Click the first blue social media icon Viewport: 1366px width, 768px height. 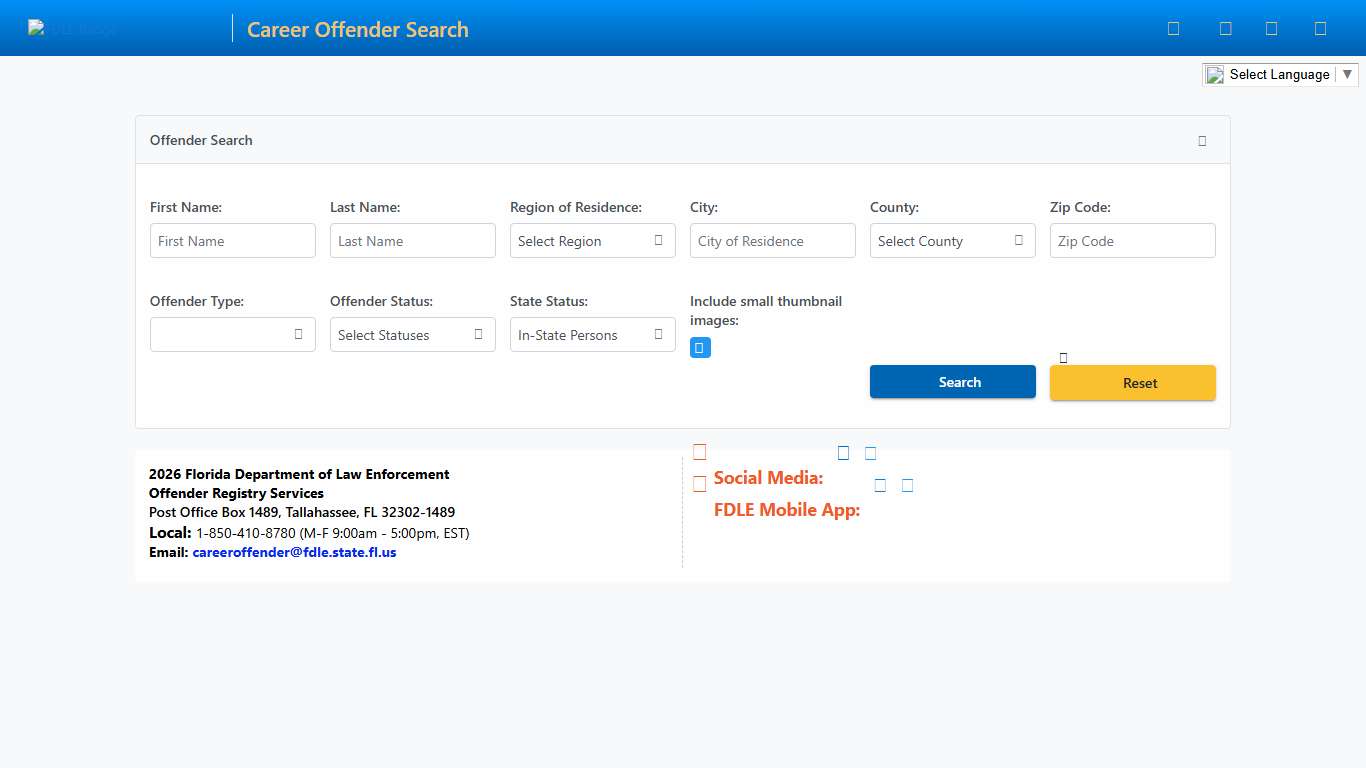tap(843, 453)
